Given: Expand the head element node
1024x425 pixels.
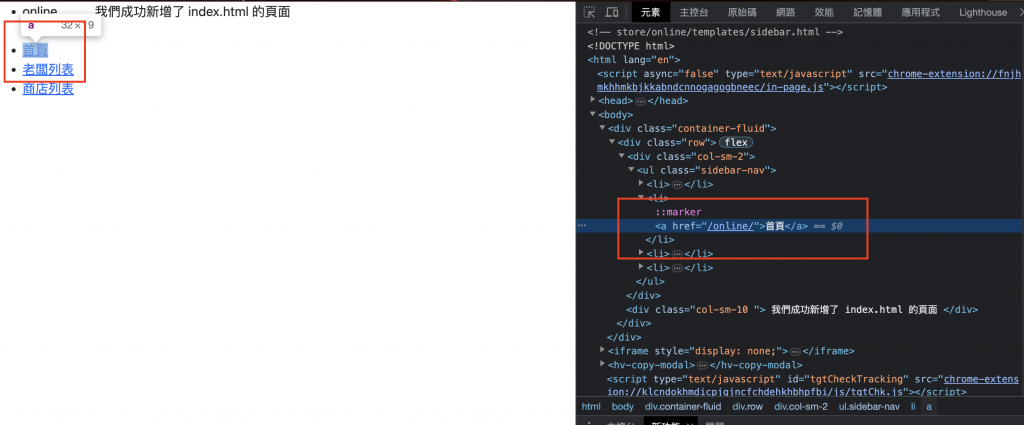Looking at the screenshot, I should click(x=593, y=100).
